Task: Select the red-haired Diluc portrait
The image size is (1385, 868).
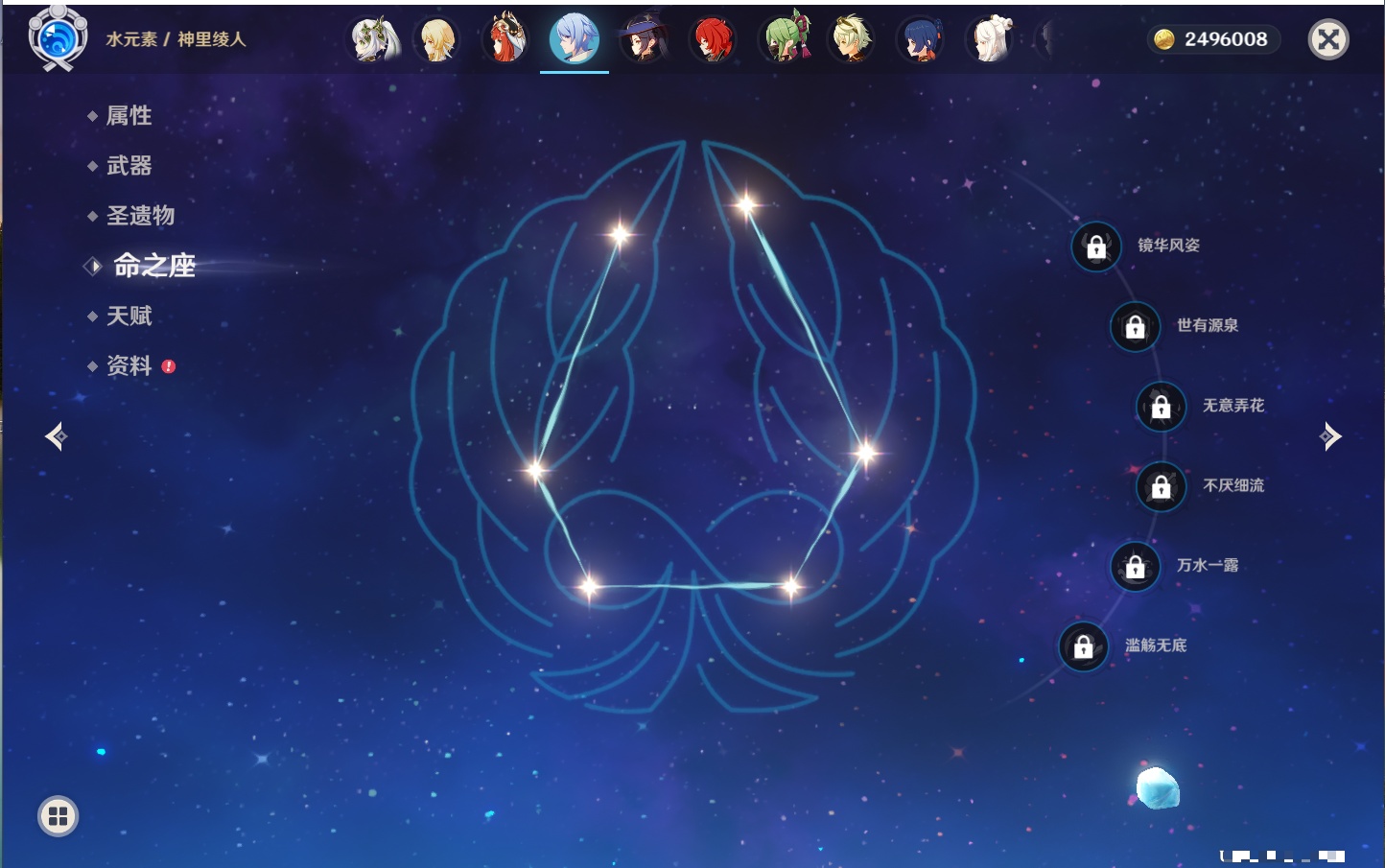Action: [x=714, y=39]
